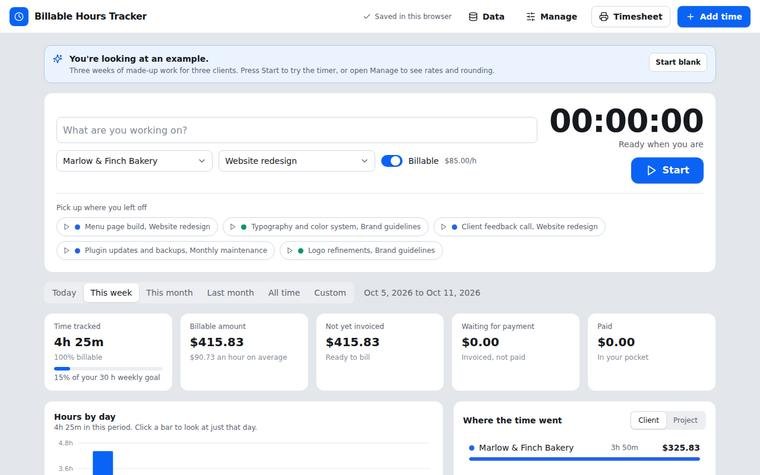Click the printer icon on the Timesheet button

(603, 16)
